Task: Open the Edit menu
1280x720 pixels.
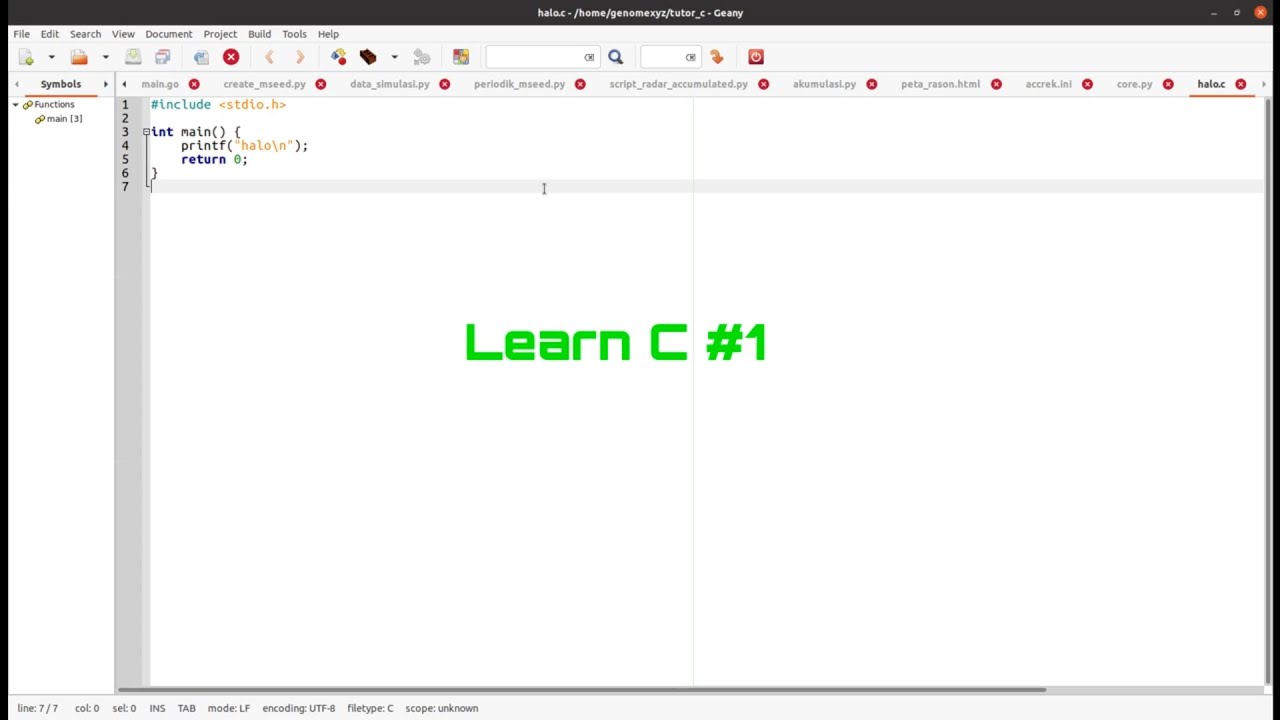Action: coord(50,34)
